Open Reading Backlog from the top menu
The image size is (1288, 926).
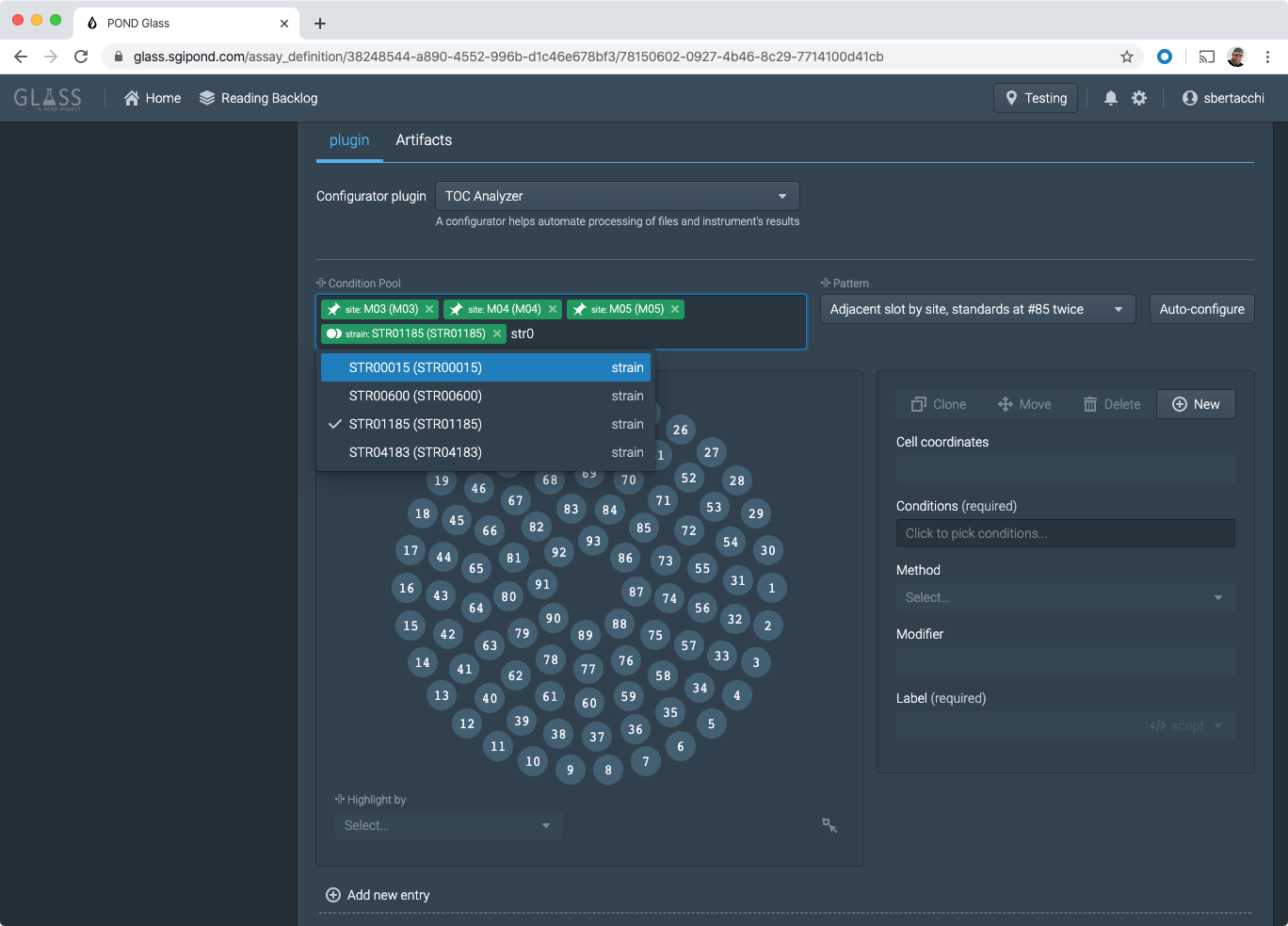coord(259,97)
